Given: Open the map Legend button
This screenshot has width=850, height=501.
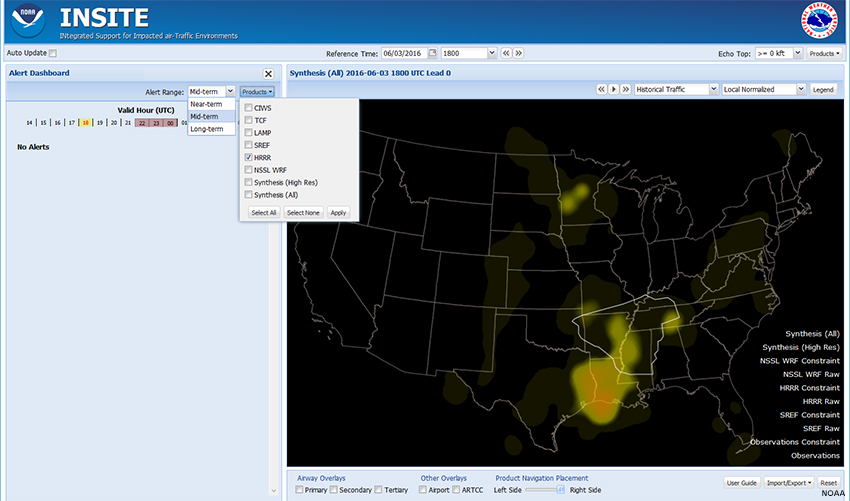Looking at the screenshot, I should 823,89.
